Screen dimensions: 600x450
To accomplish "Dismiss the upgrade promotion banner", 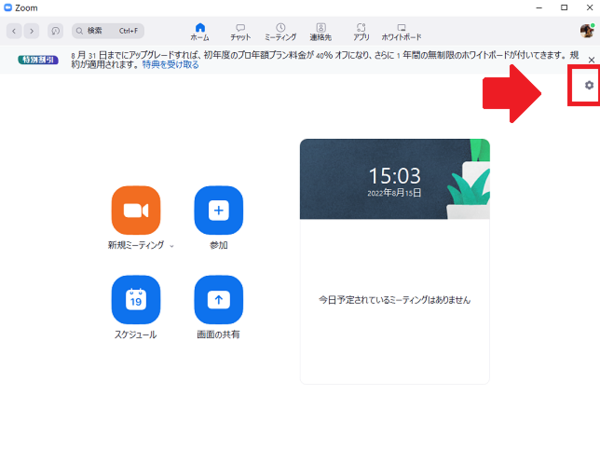I will coord(591,60).
